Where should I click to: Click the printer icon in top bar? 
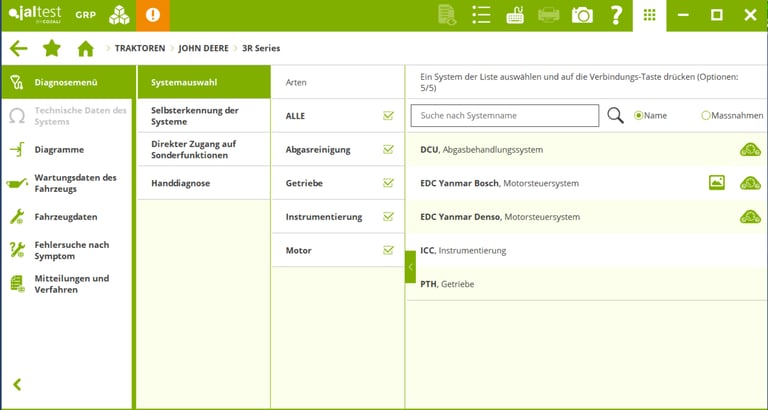click(x=549, y=15)
